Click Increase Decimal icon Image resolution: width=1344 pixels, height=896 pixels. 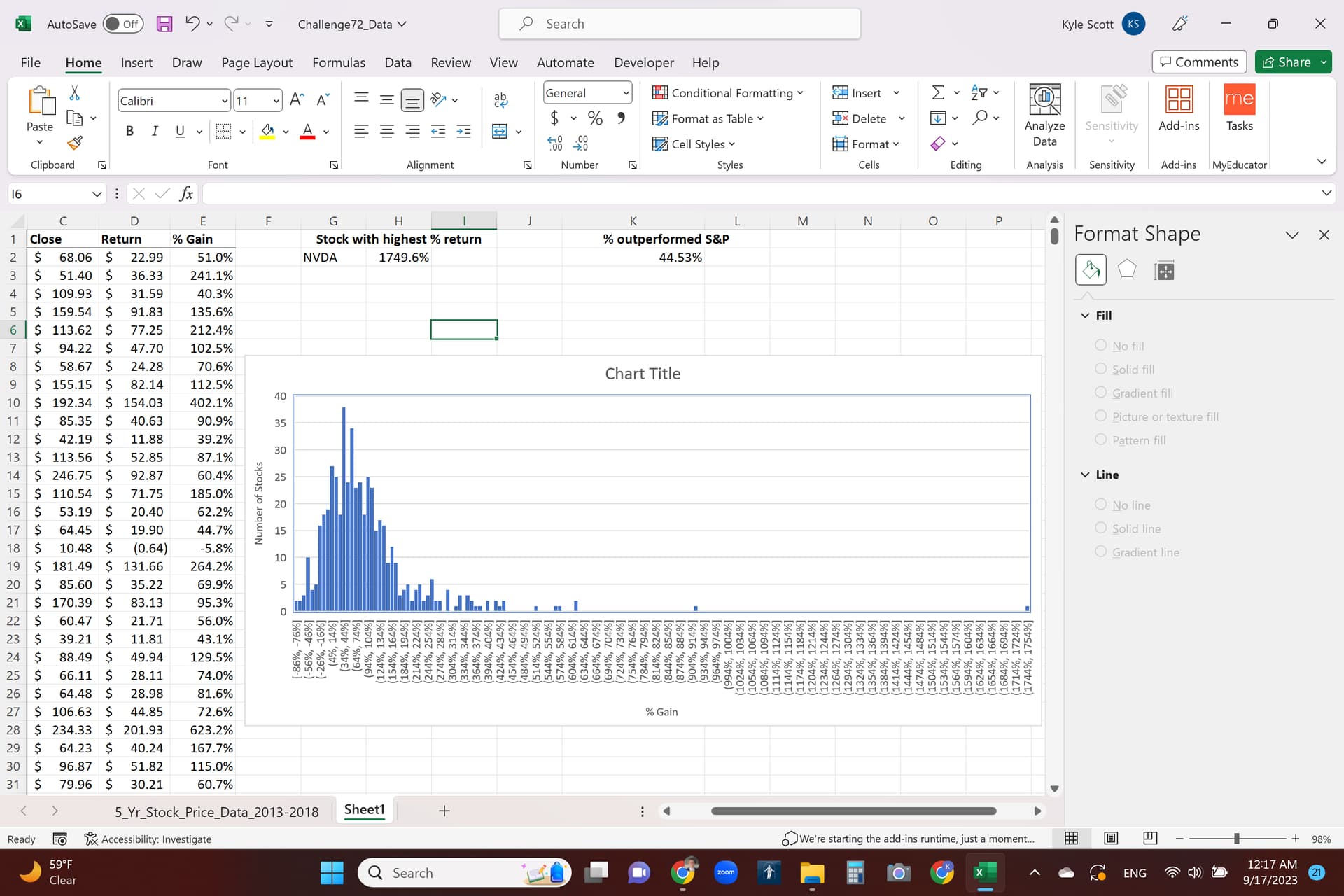(554, 143)
